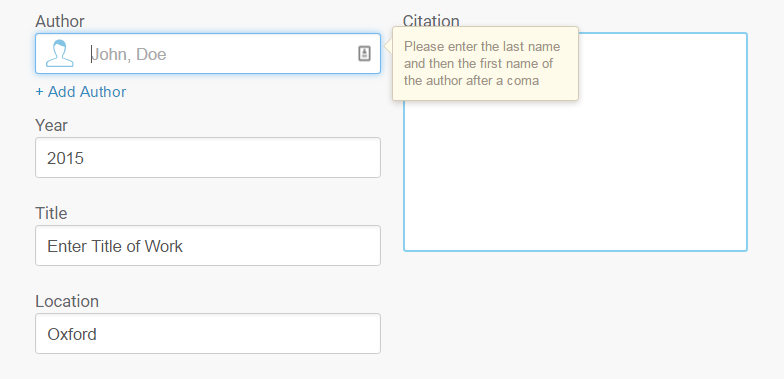Open the contact card autofill icon

tap(364, 54)
